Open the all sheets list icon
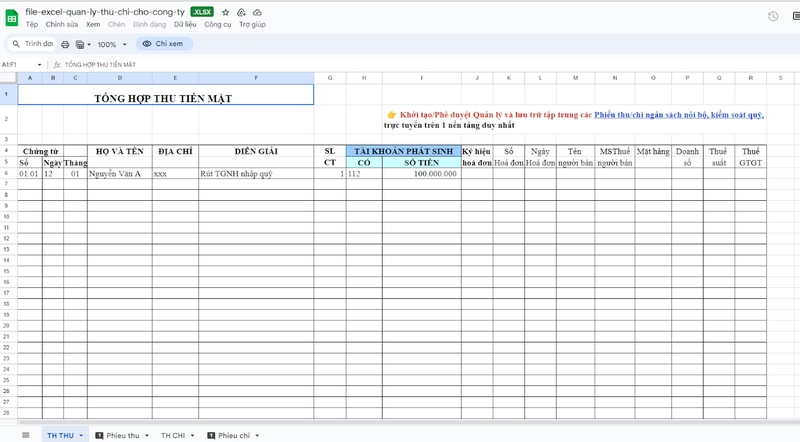Image resolution: width=800 pixels, height=442 pixels. coord(26,435)
